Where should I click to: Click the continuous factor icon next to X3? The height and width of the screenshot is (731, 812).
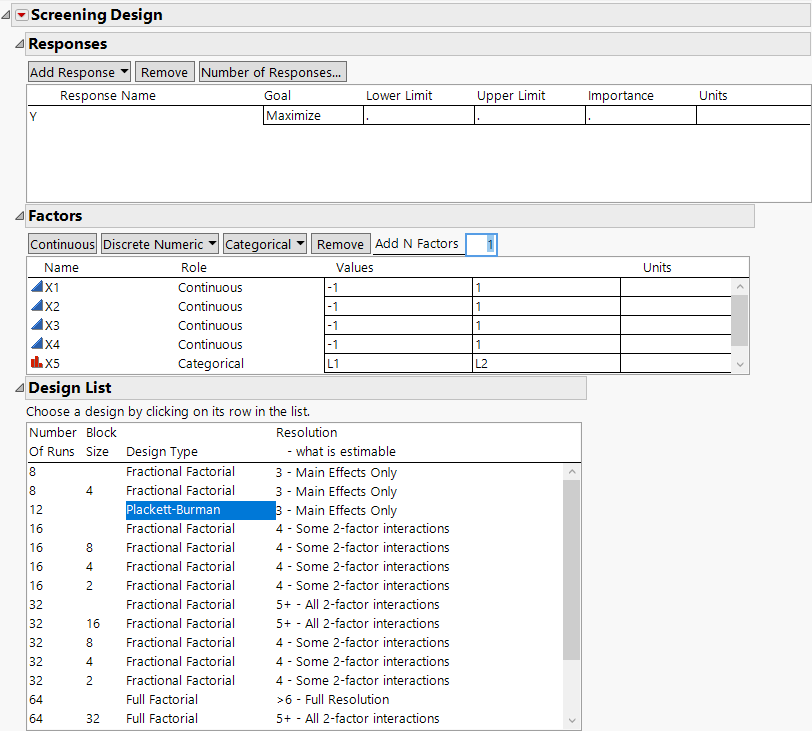35,325
